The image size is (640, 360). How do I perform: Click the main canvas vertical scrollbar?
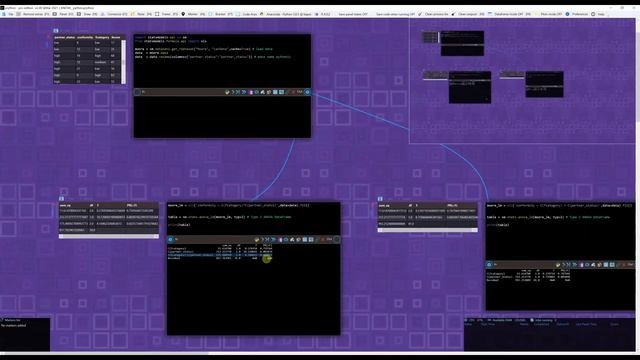[x=638, y=184]
